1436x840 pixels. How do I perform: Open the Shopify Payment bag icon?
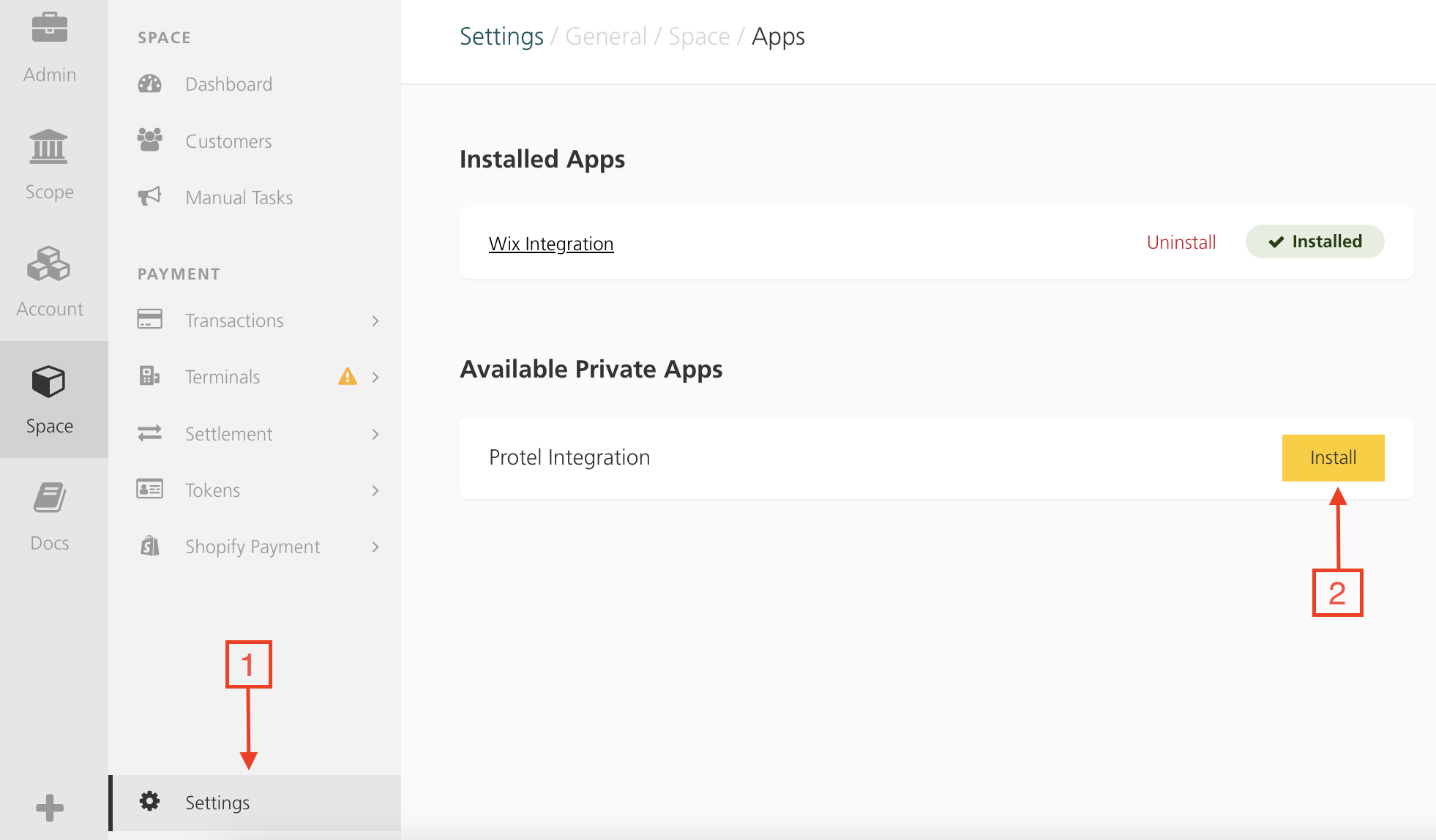[x=149, y=546]
